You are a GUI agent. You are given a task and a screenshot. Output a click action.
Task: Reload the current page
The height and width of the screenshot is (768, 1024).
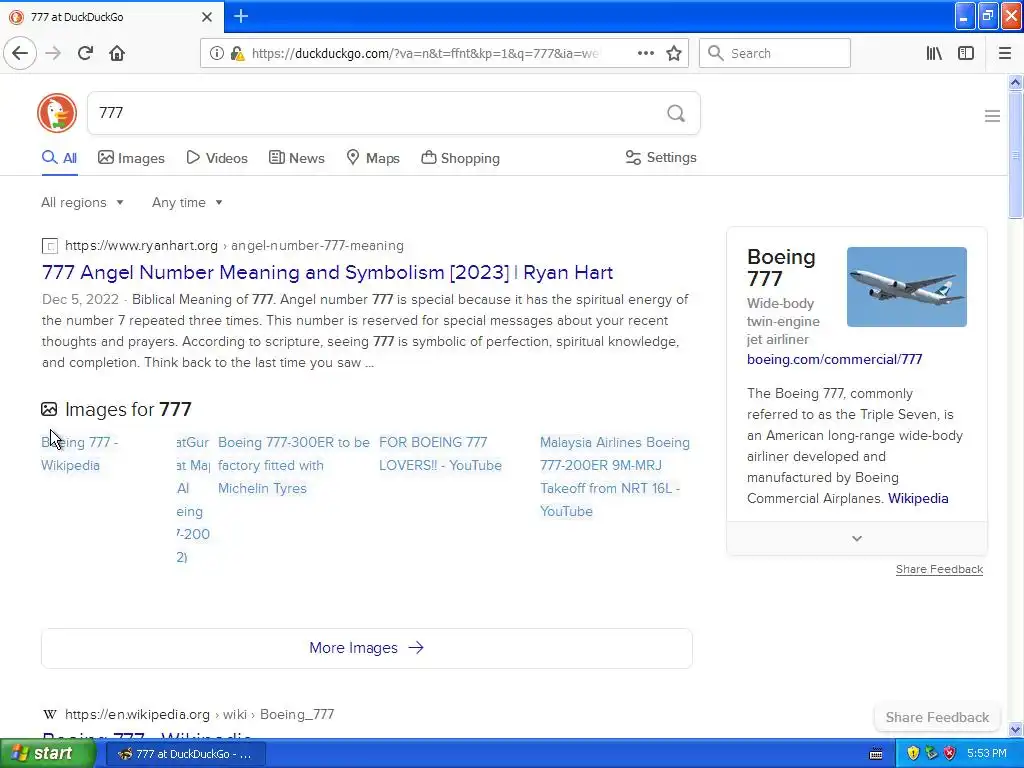click(85, 53)
